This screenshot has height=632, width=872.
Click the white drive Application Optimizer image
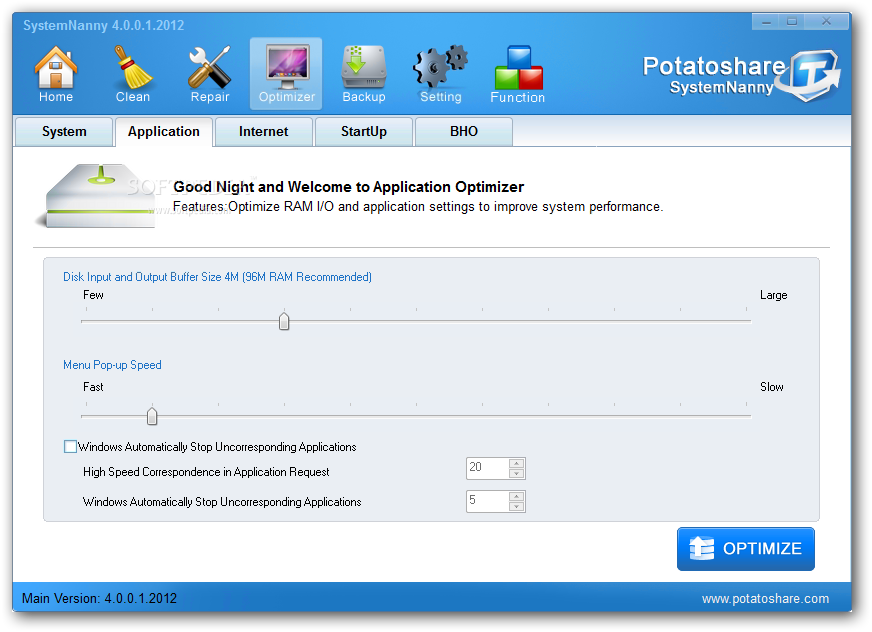[97, 196]
